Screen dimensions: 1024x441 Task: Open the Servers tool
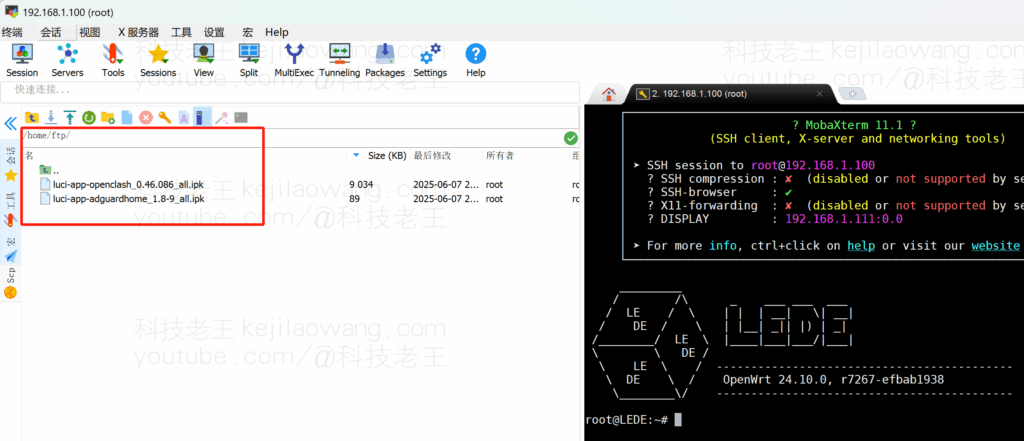pos(67,61)
